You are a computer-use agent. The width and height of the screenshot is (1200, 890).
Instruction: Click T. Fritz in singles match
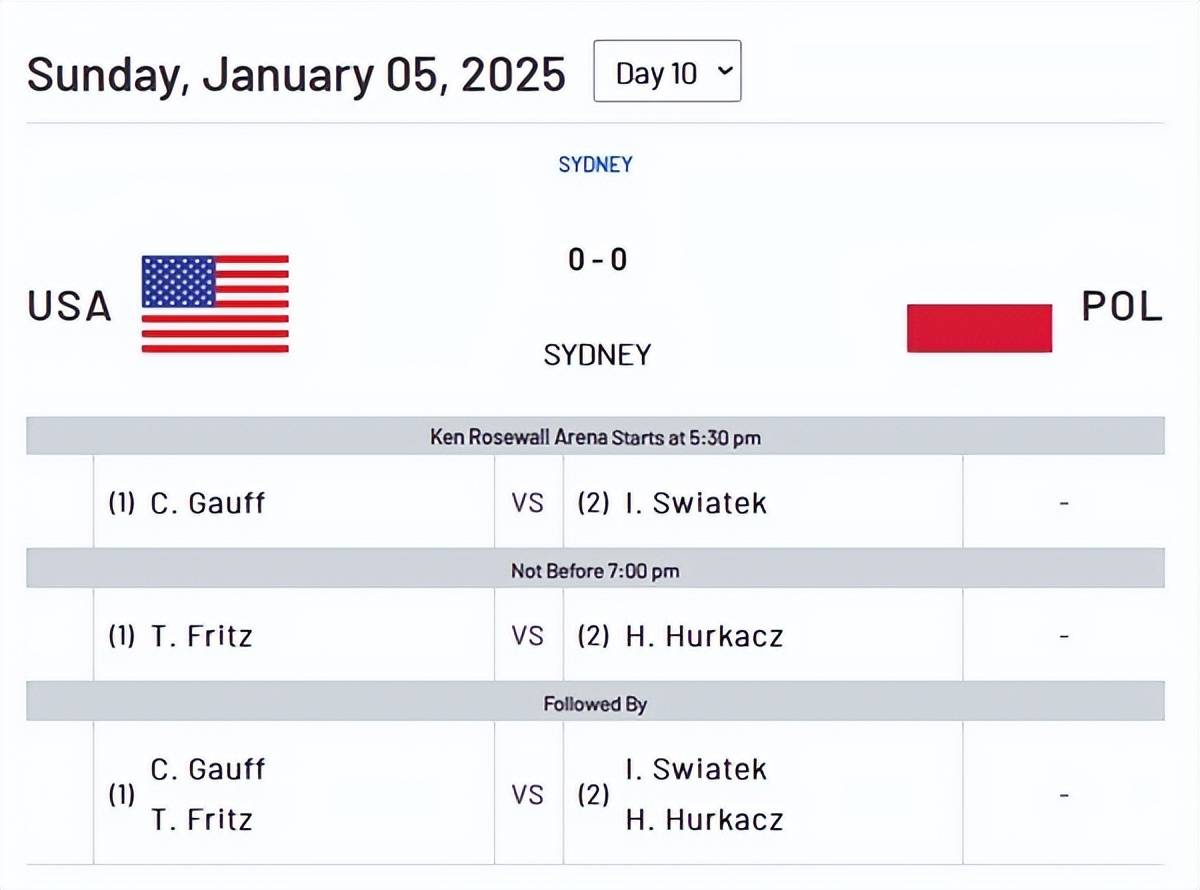[201, 635]
